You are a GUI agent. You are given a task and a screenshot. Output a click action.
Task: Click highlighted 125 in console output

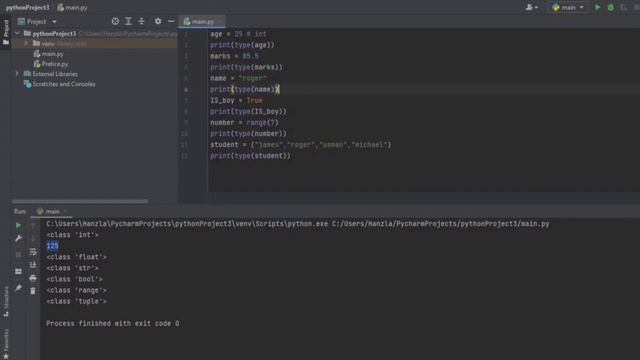[52, 246]
